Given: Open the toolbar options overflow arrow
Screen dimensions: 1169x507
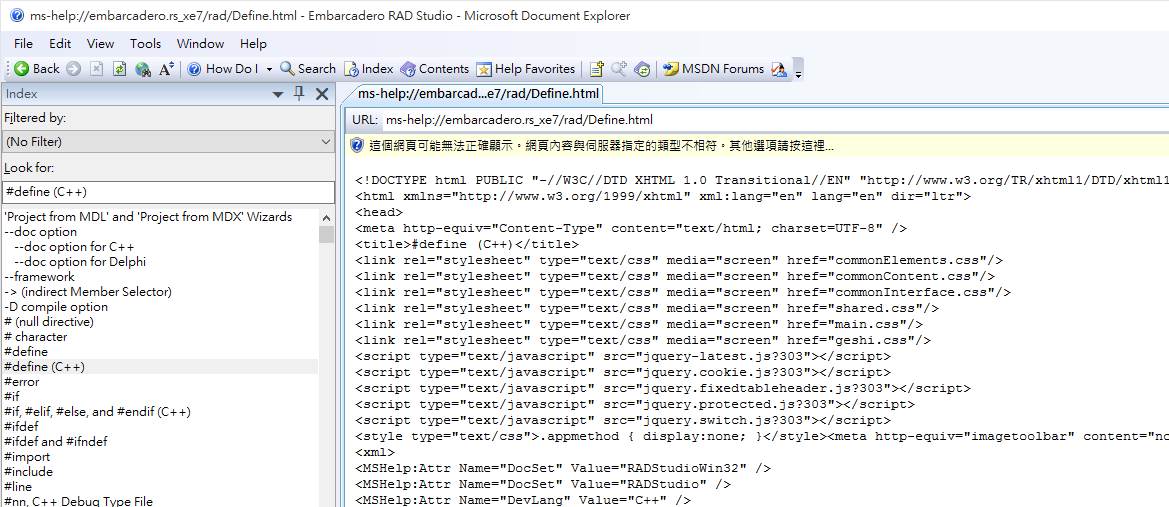Looking at the screenshot, I should pyautogui.click(x=799, y=71).
